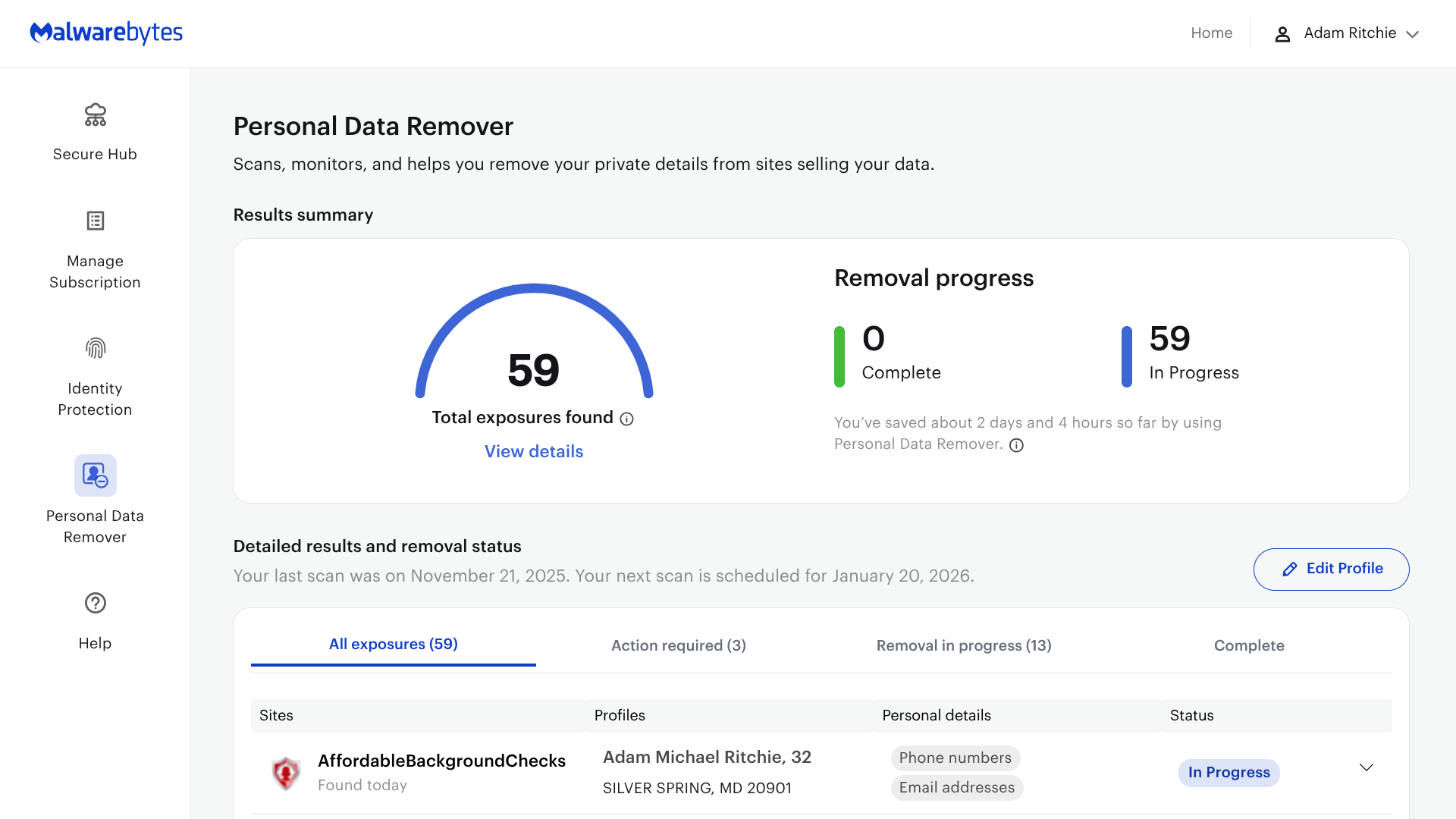Select the Personal Data Remover sidebar icon

coord(95,475)
